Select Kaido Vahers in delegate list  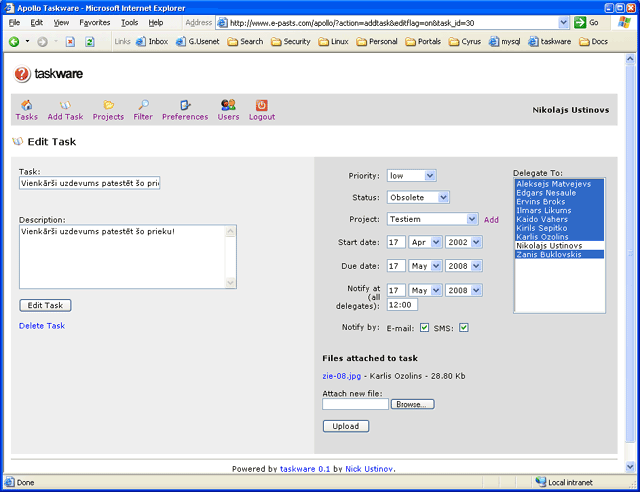pos(559,219)
